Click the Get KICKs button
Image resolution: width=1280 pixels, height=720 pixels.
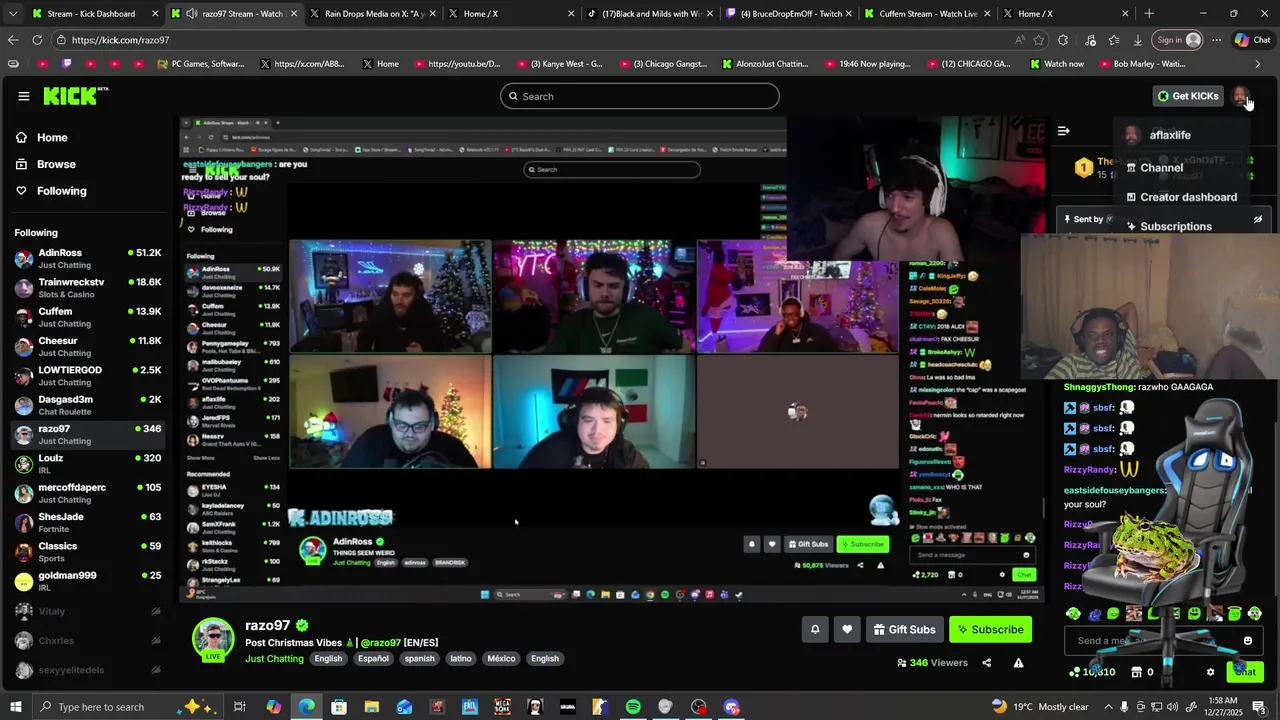(1188, 96)
